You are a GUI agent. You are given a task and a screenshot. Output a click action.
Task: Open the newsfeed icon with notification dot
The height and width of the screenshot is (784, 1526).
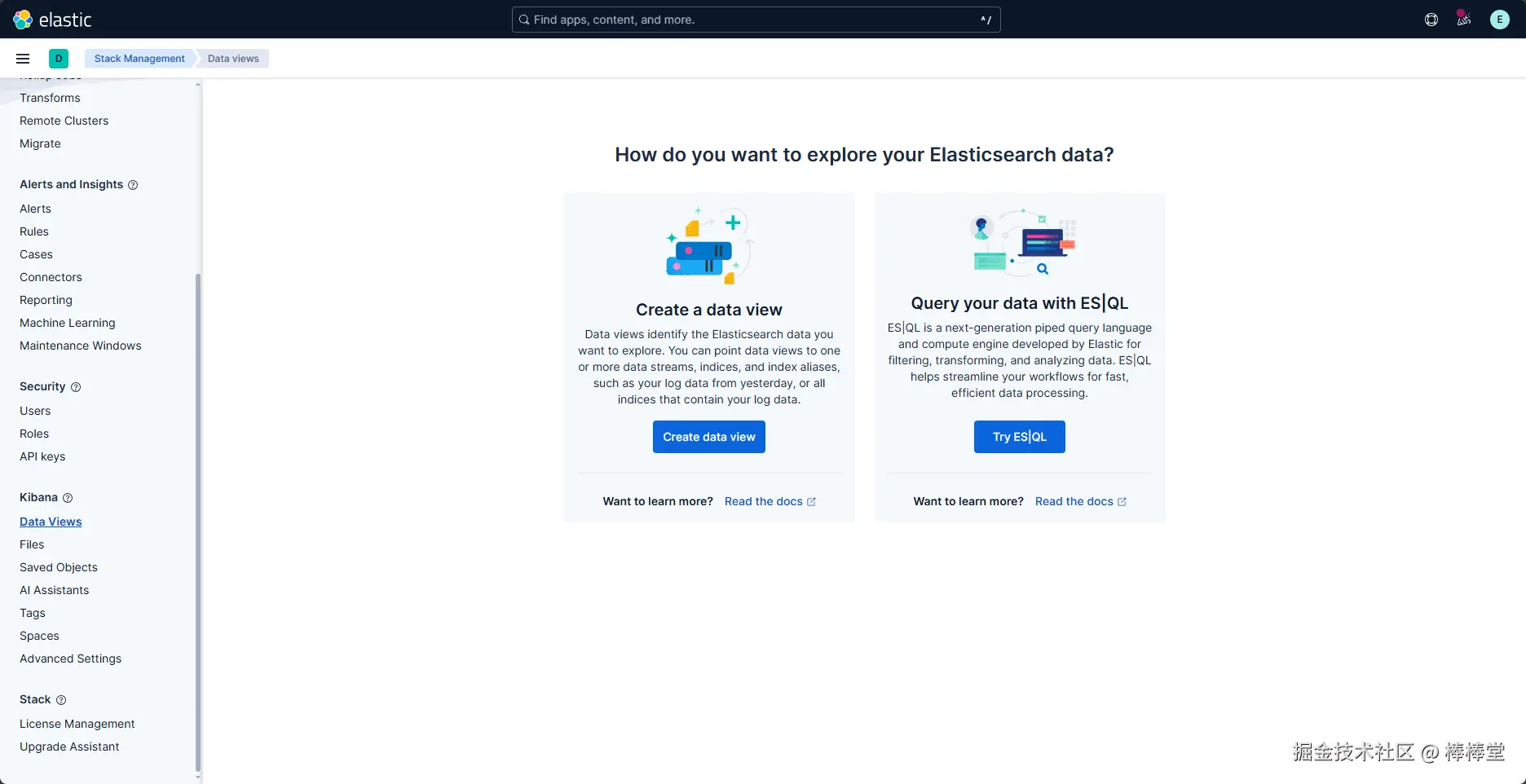point(1464,20)
